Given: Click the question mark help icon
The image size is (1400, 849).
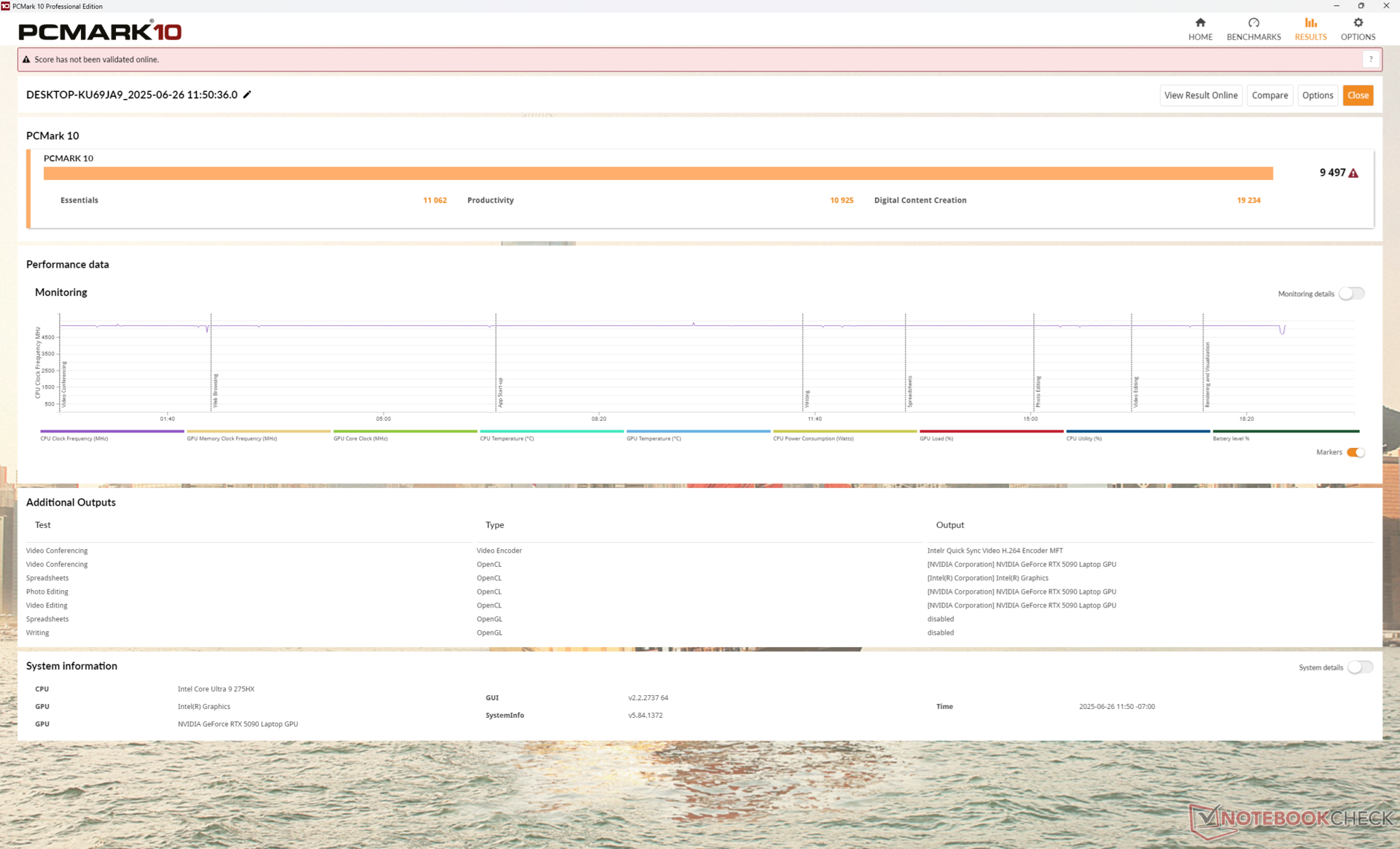Looking at the screenshot, I should 1371,60.
